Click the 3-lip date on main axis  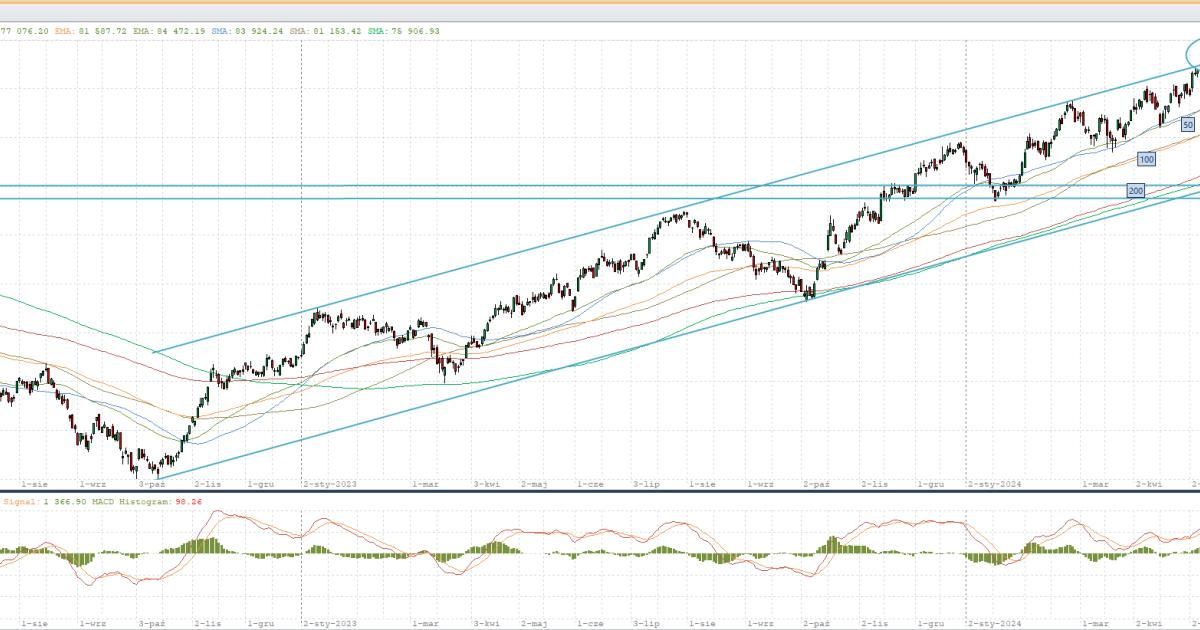[647, 483]
